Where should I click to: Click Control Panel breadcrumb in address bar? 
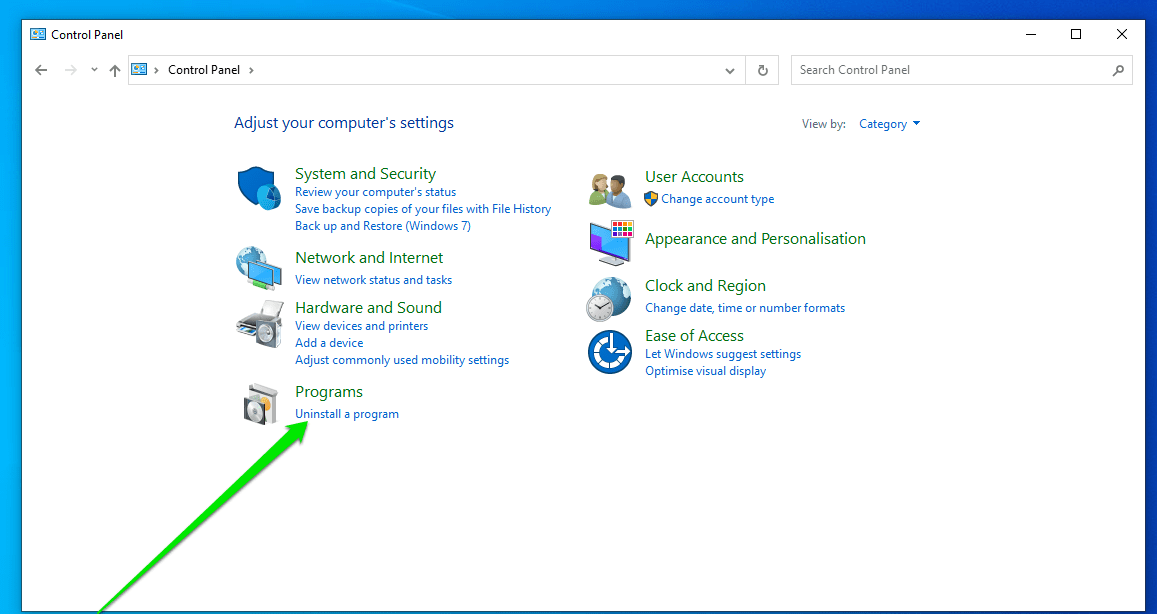(x=204, y=70)
